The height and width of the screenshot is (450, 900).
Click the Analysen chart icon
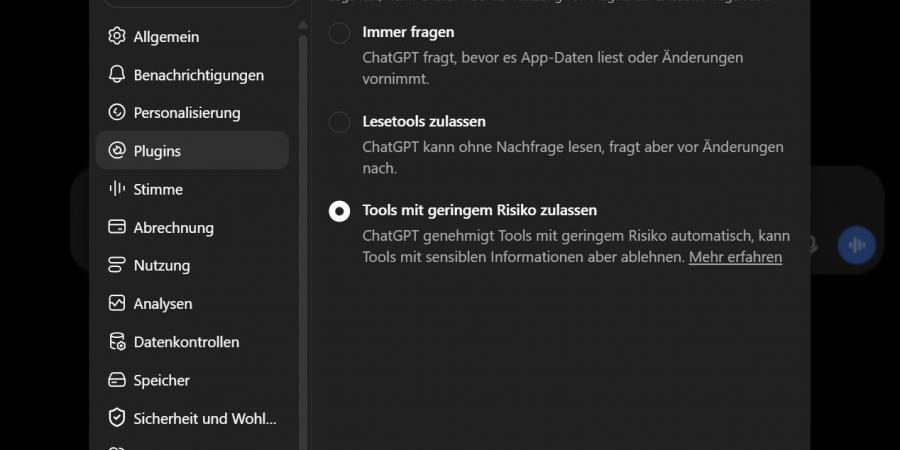pyautogui.click(x=117, y=303)
